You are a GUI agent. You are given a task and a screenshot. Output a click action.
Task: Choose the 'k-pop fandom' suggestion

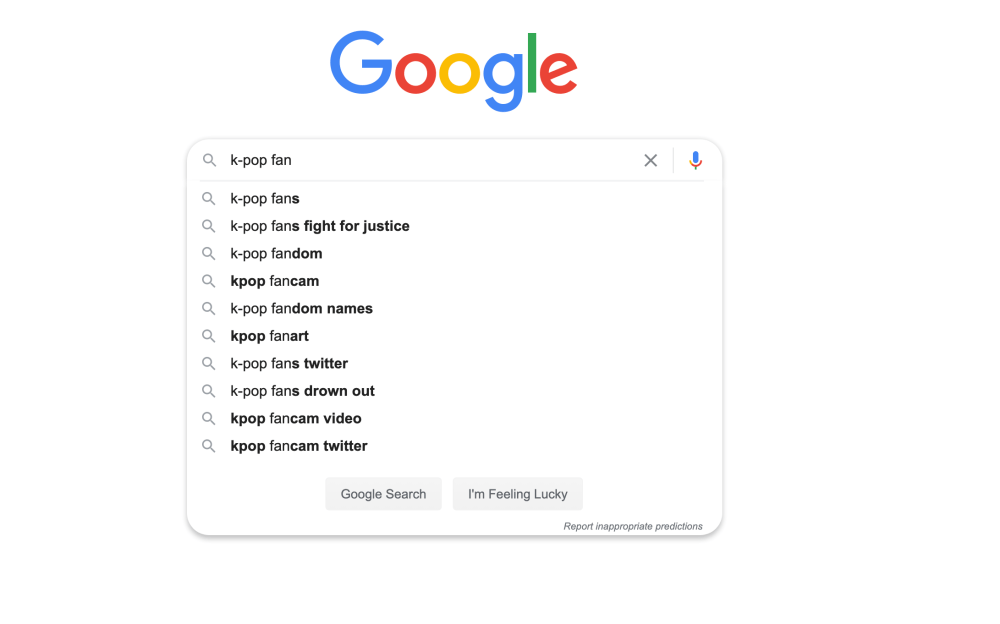tap(276, 253)
